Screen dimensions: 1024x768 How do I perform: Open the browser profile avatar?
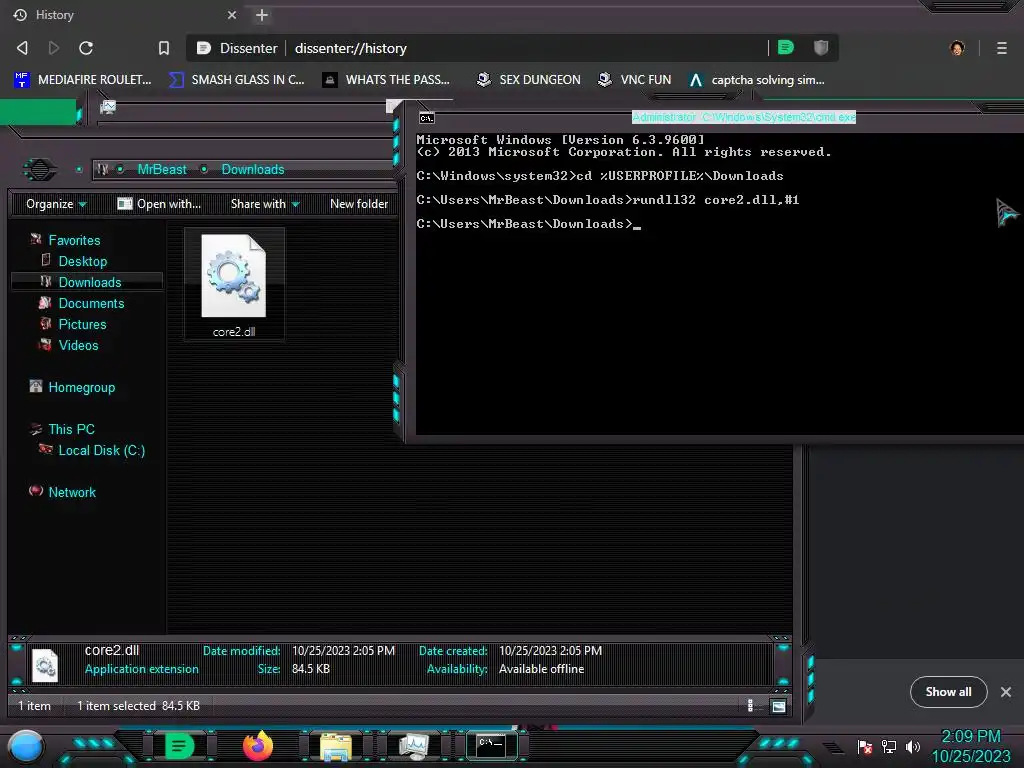pos(957,48)
